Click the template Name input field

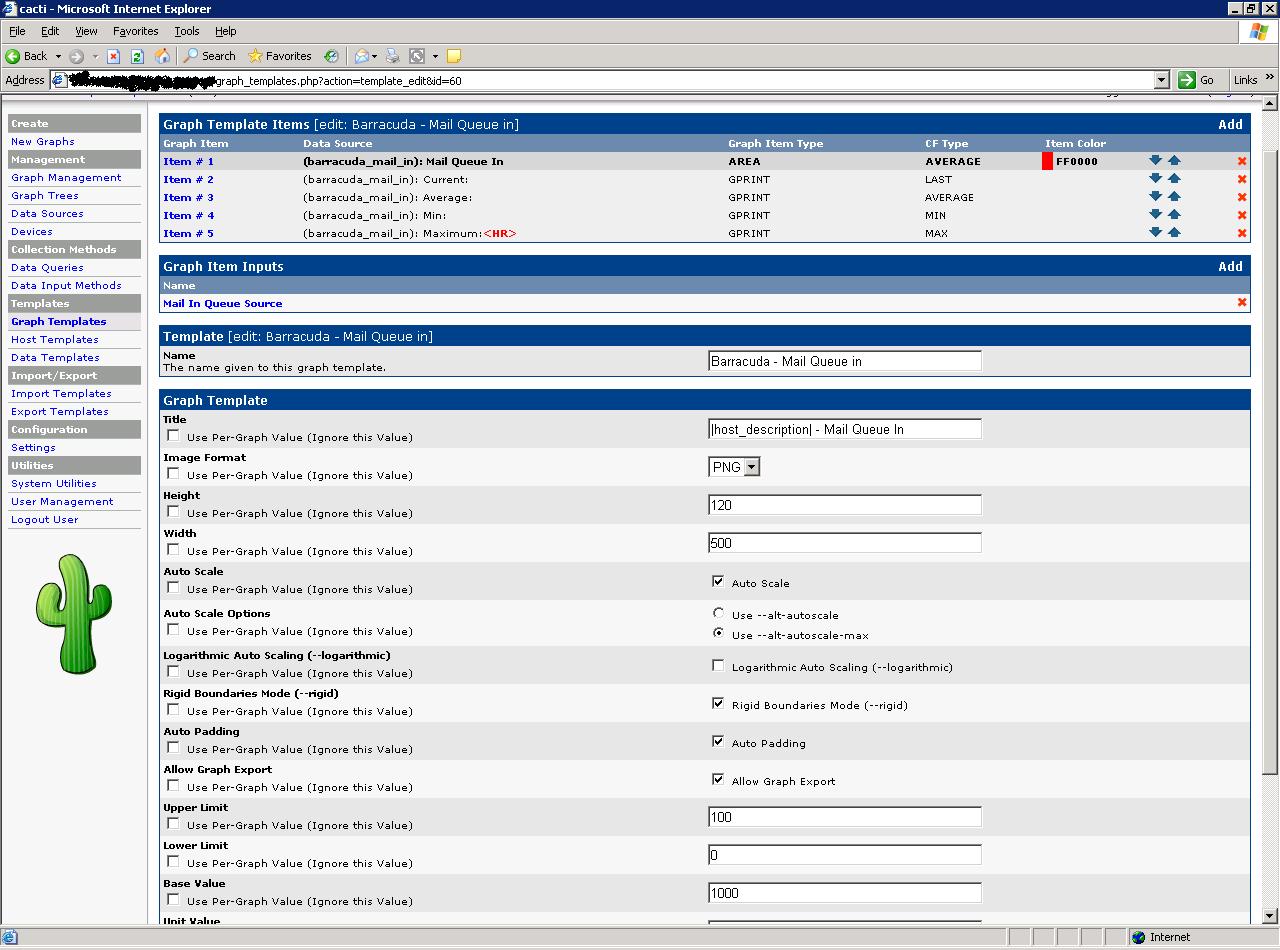(845, 361)
